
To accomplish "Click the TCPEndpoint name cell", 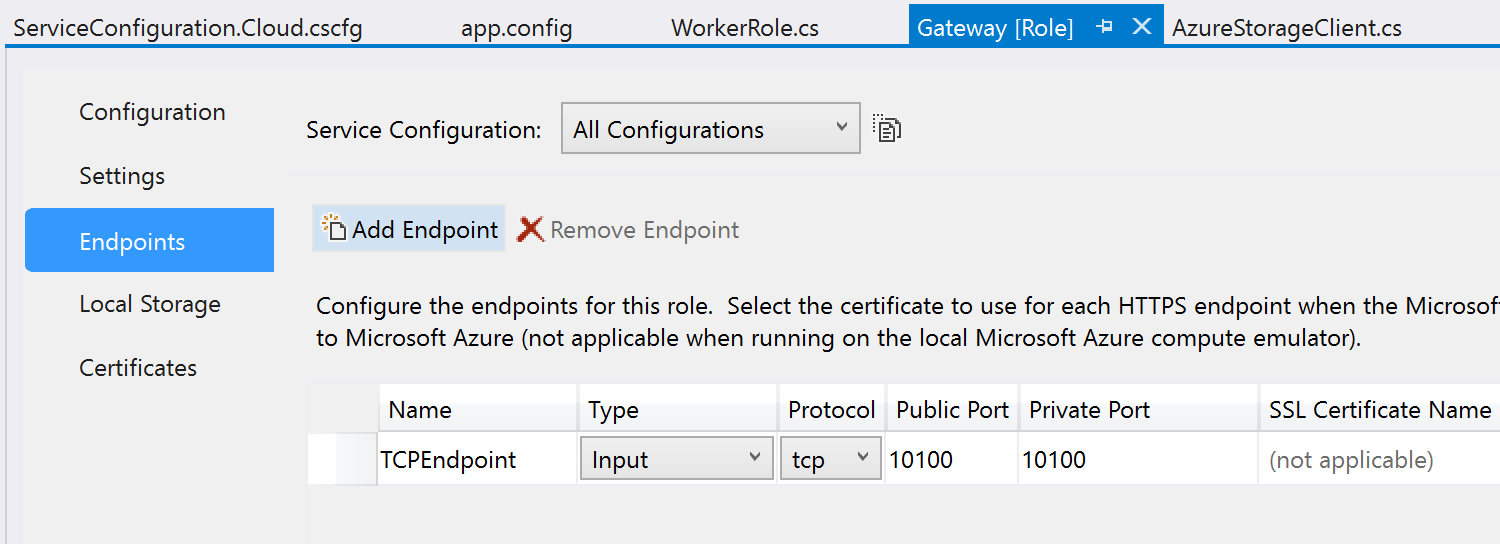I will tap(449, 460).
